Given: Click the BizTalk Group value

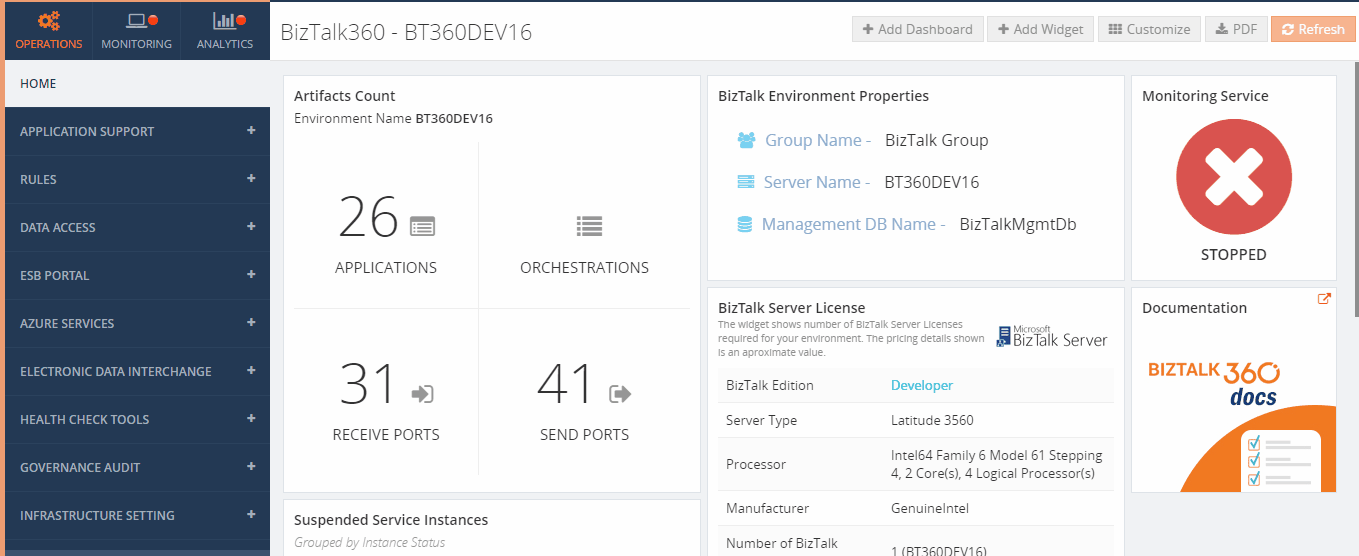Looking at the screenshot, I should 936,140.
